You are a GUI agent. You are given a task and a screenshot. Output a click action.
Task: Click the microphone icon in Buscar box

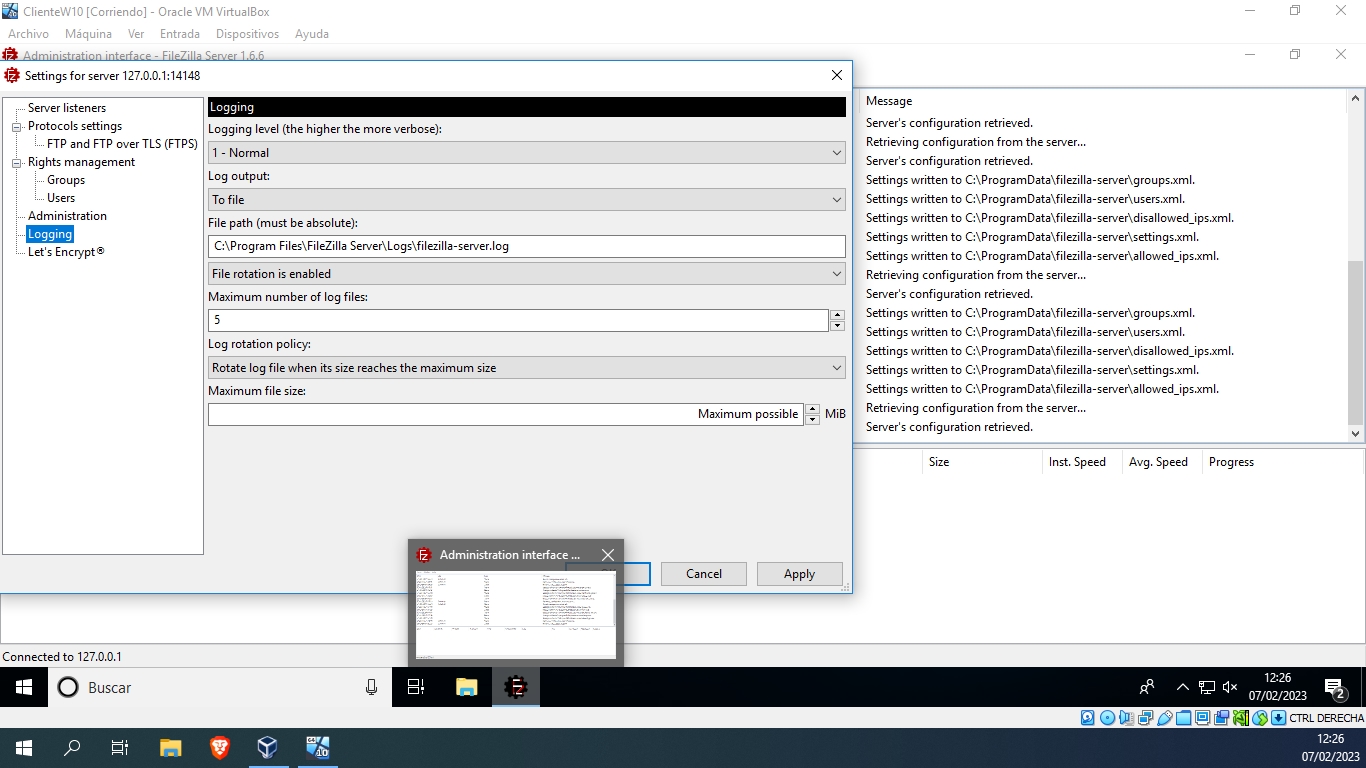[371, 687]
